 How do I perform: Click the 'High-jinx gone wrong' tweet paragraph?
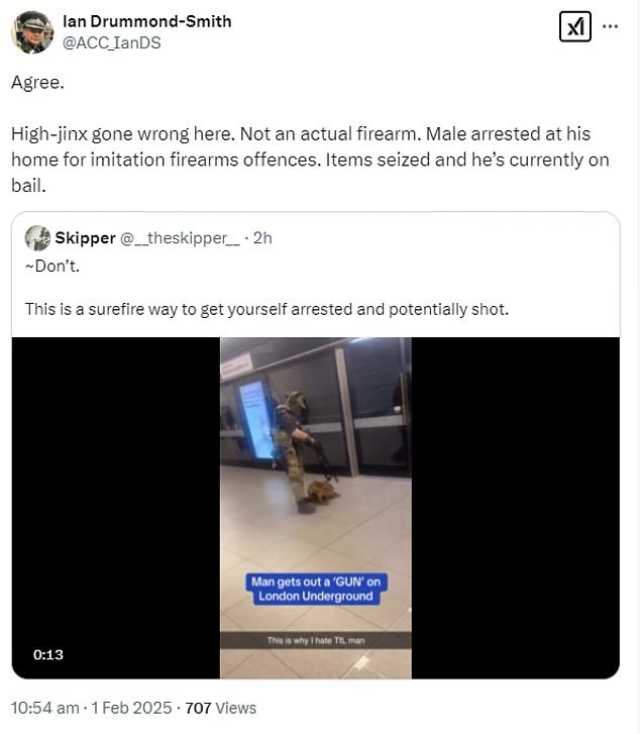[310, 160]
